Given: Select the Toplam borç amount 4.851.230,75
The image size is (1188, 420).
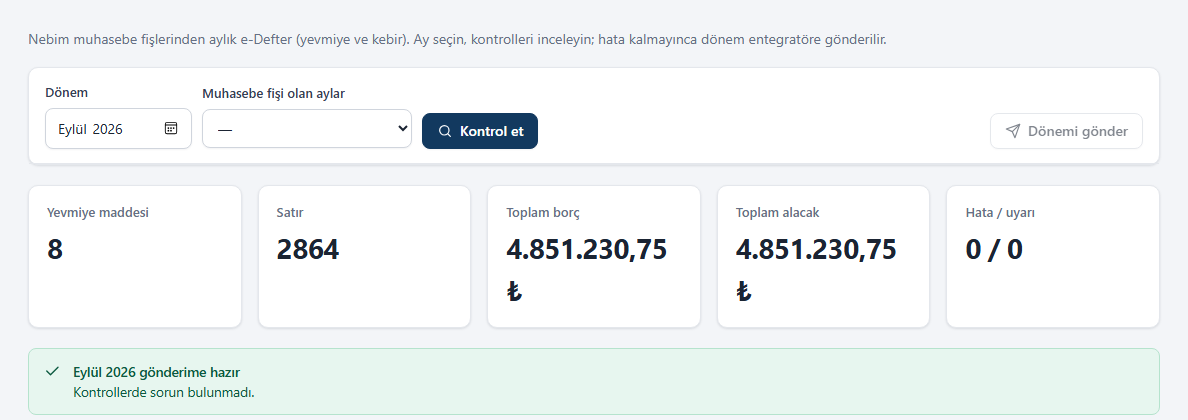Looking at the screenshot, I should click(586, 249).
